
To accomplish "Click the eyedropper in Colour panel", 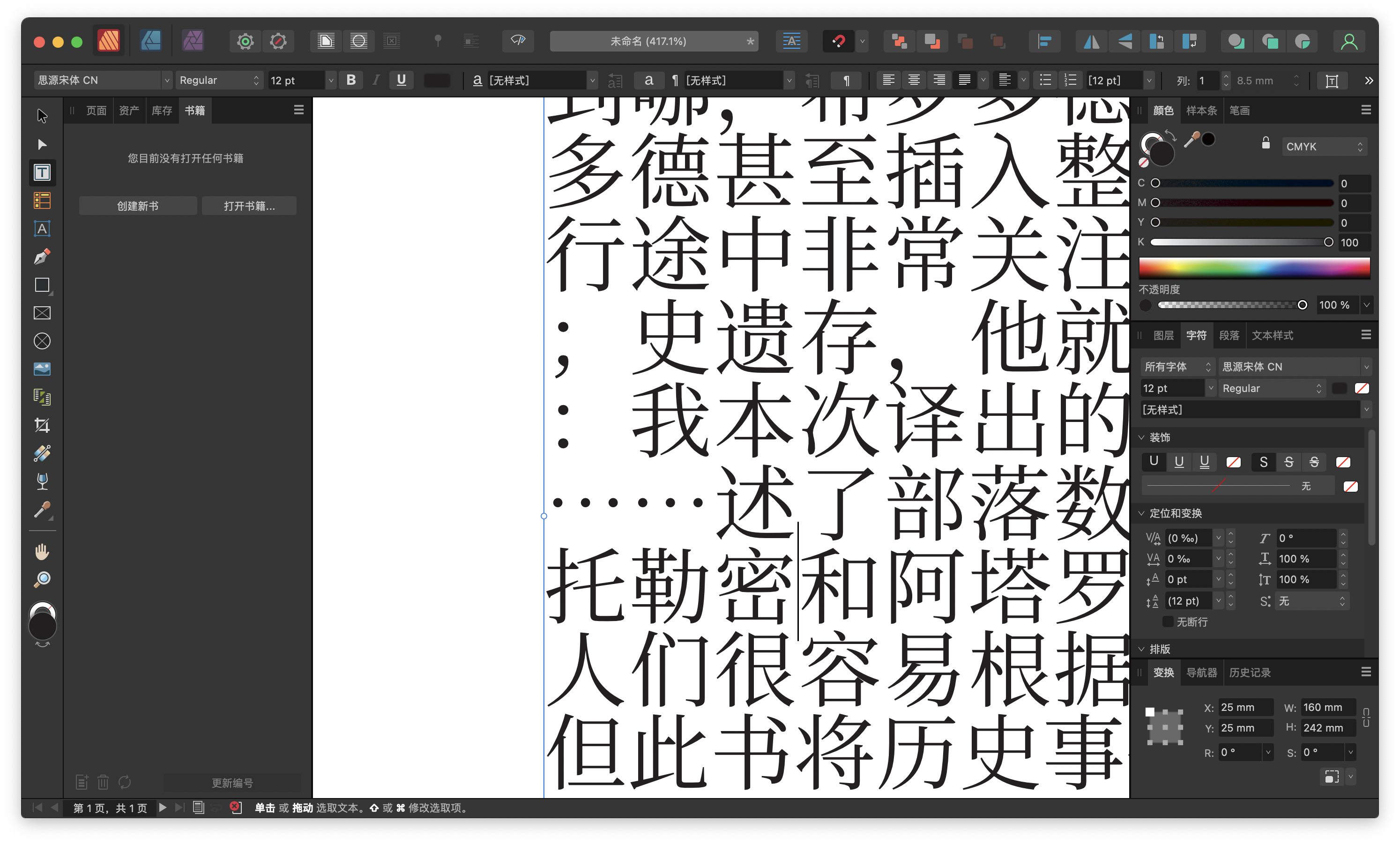I will (1191, 139).
